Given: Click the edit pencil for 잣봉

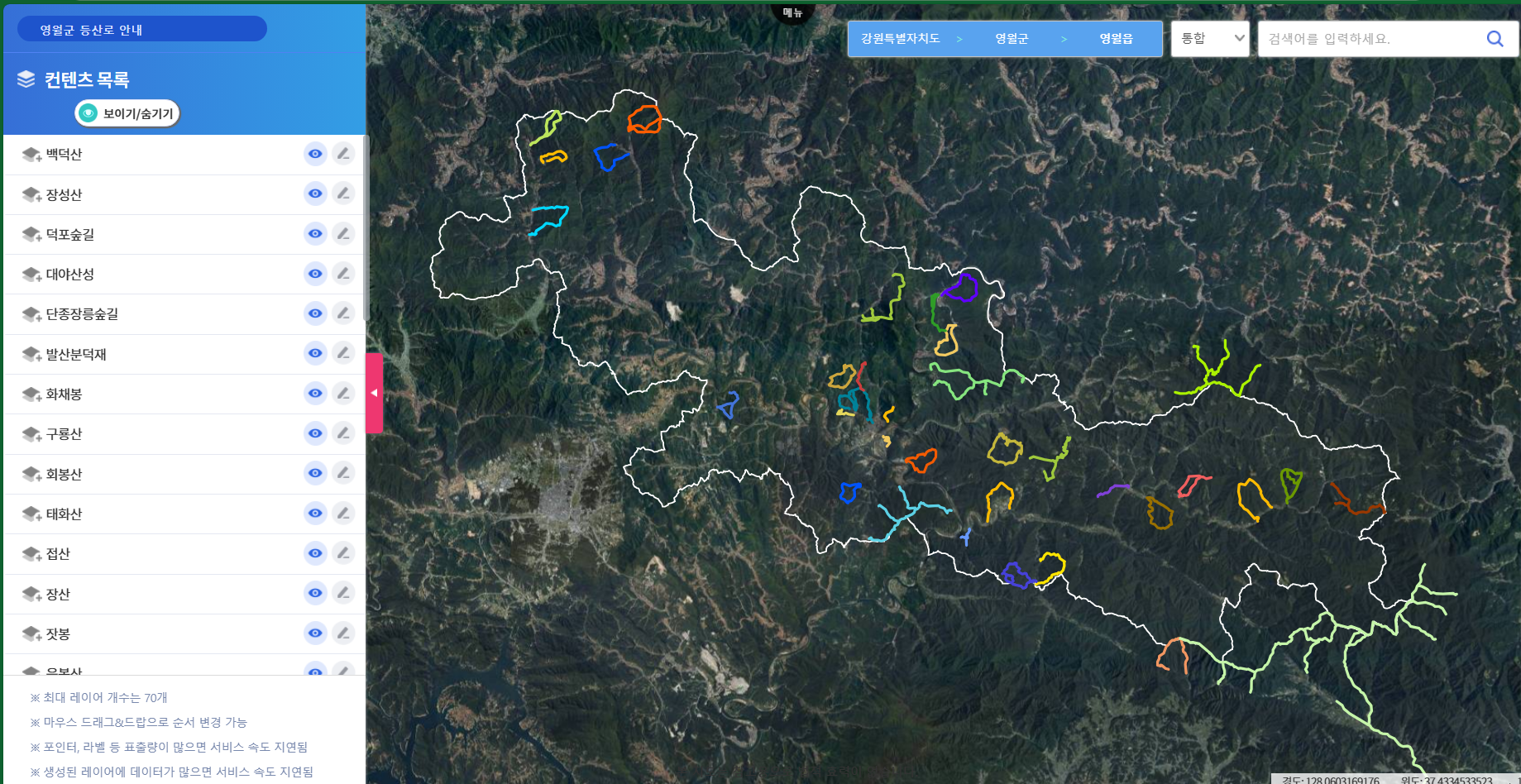Looking at the screenshot, I should (343, 633).
